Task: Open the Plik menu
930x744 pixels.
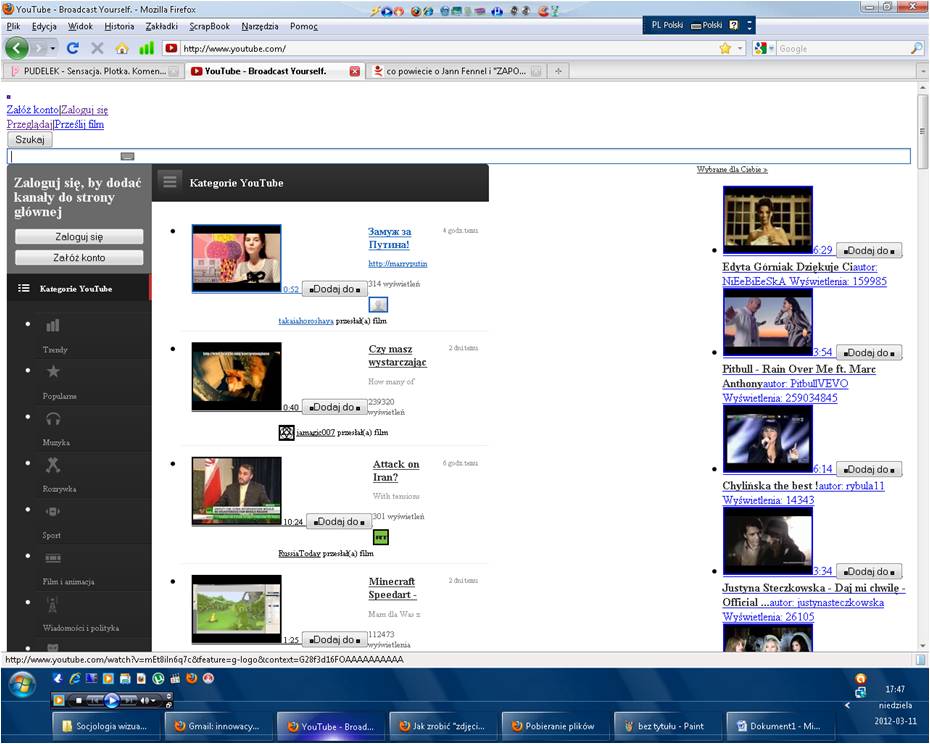Action: [14, 26]
